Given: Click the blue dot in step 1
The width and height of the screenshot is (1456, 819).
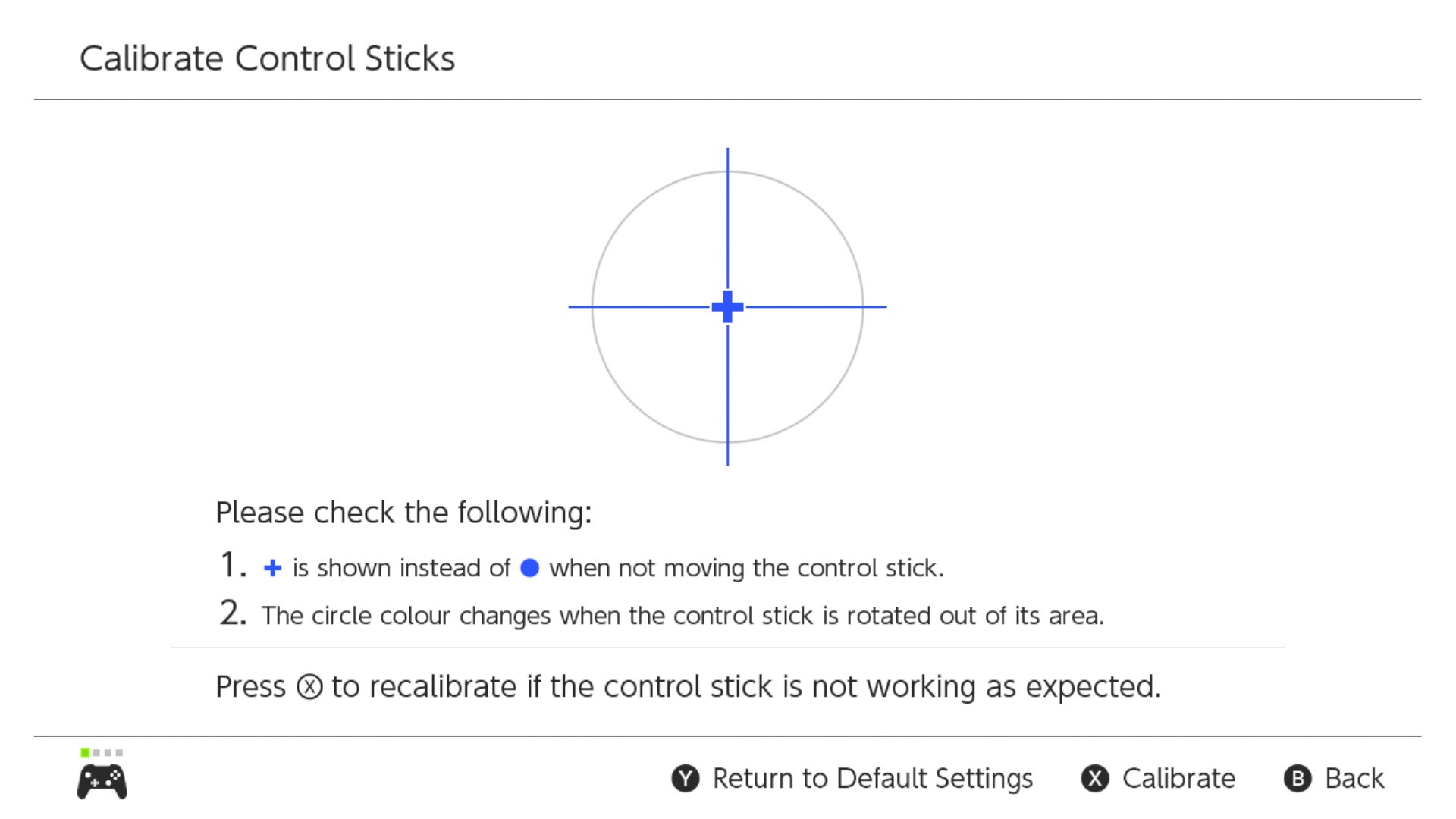Looking at the screenshot, I should pos(530,568).
